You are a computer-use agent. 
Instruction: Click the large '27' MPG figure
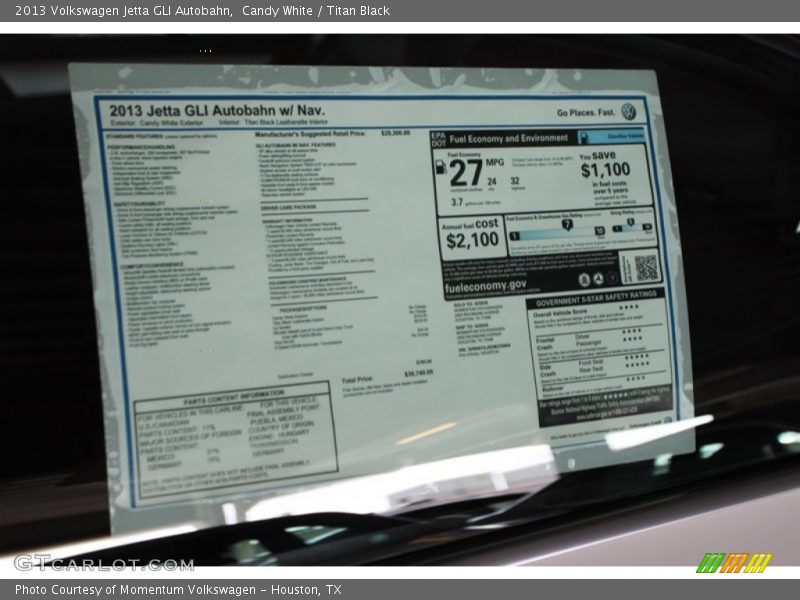point(465,173)
